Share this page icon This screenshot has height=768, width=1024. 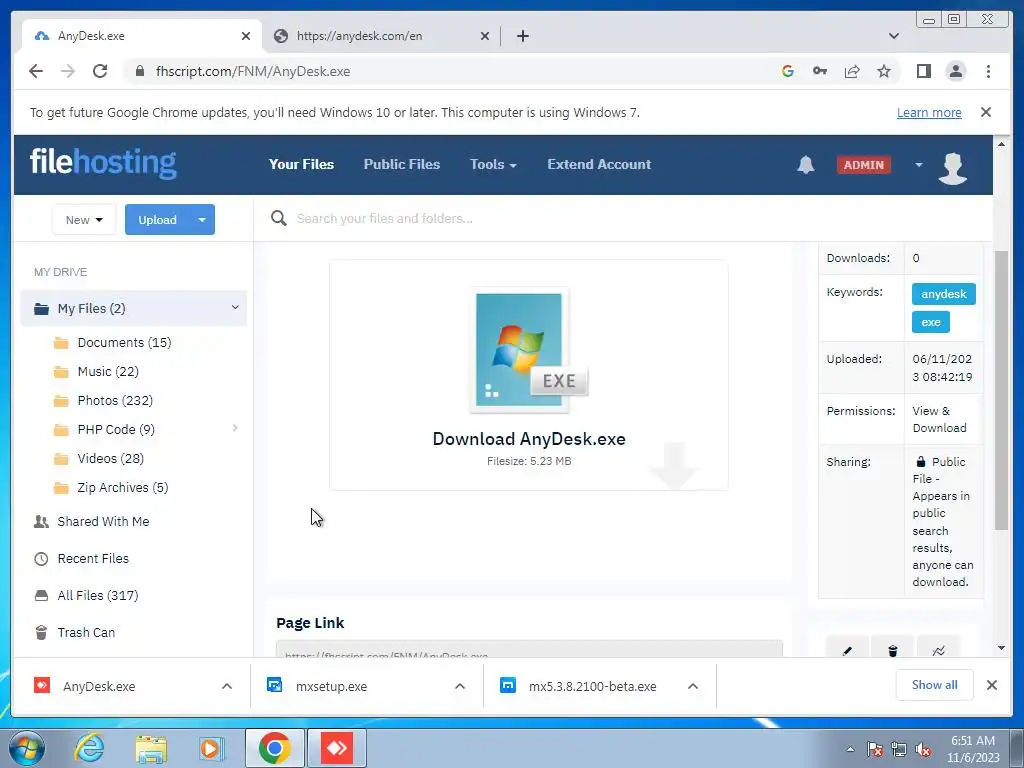click(x=852, y=71)
